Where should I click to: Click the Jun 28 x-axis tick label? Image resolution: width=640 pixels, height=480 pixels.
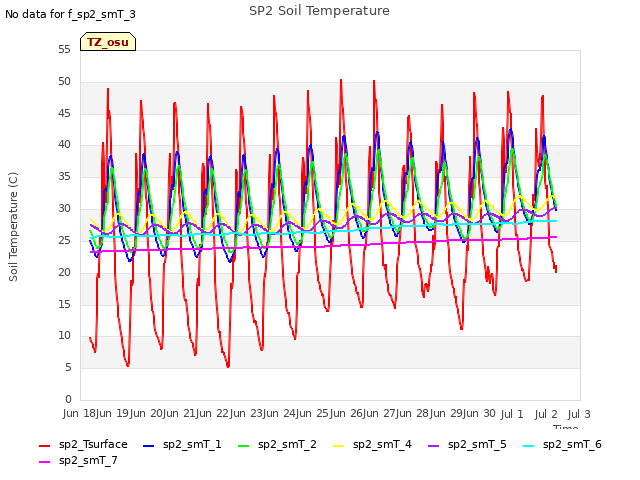(413, 414)
